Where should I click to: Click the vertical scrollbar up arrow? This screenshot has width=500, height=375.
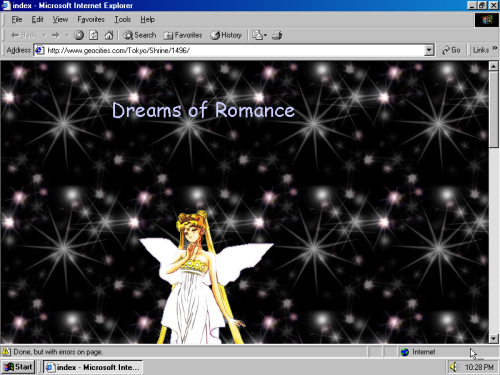[493, 66]
